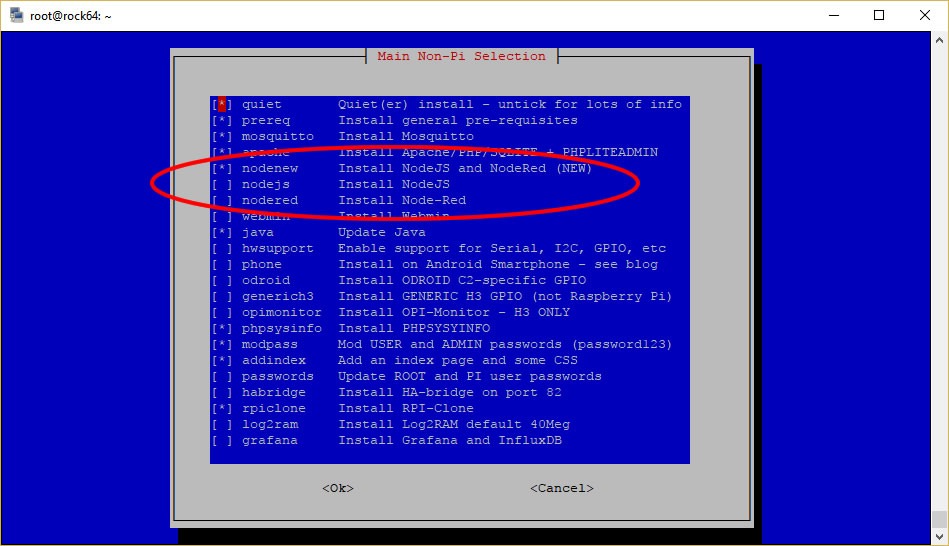
Task: Click 'Install ODROID C2-specific GPIO' text
Action: [462, 280]
